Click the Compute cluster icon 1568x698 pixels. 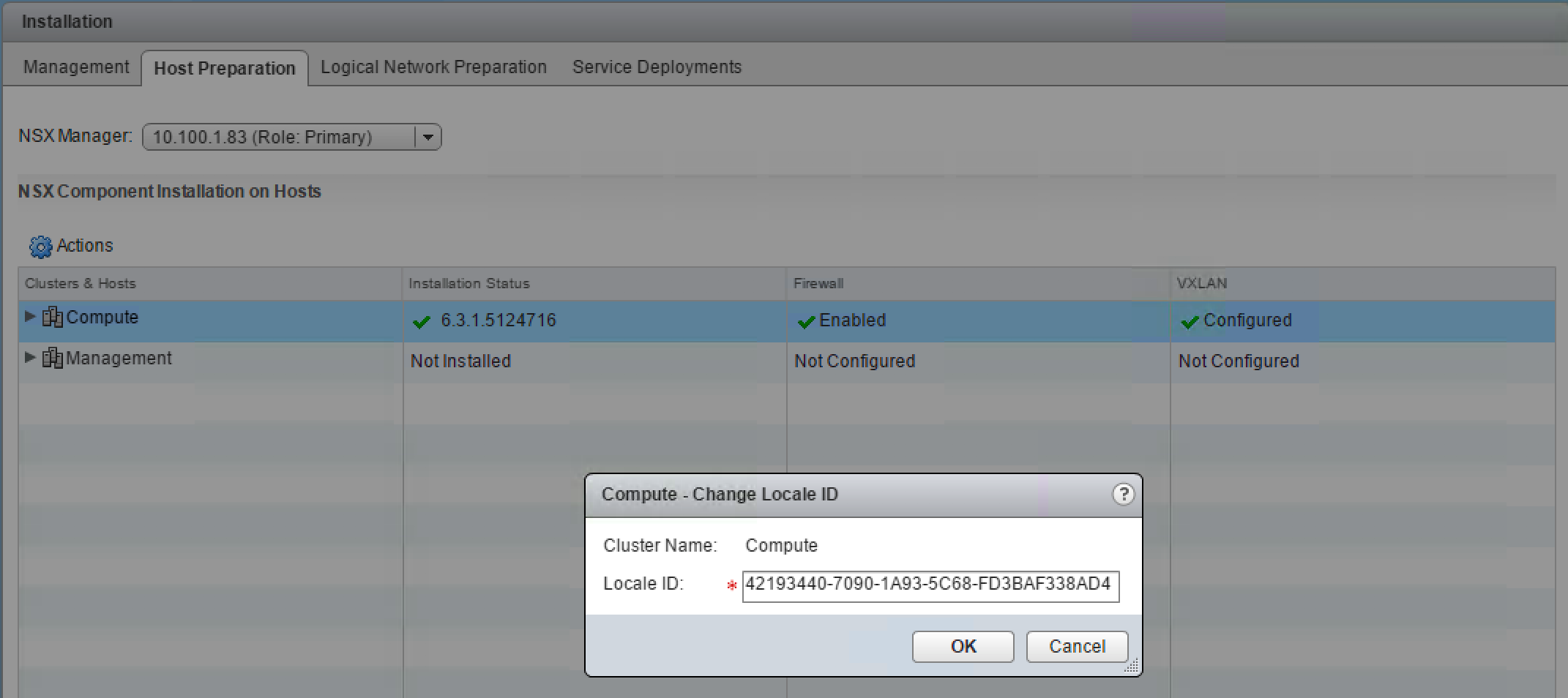coord(52,318)
